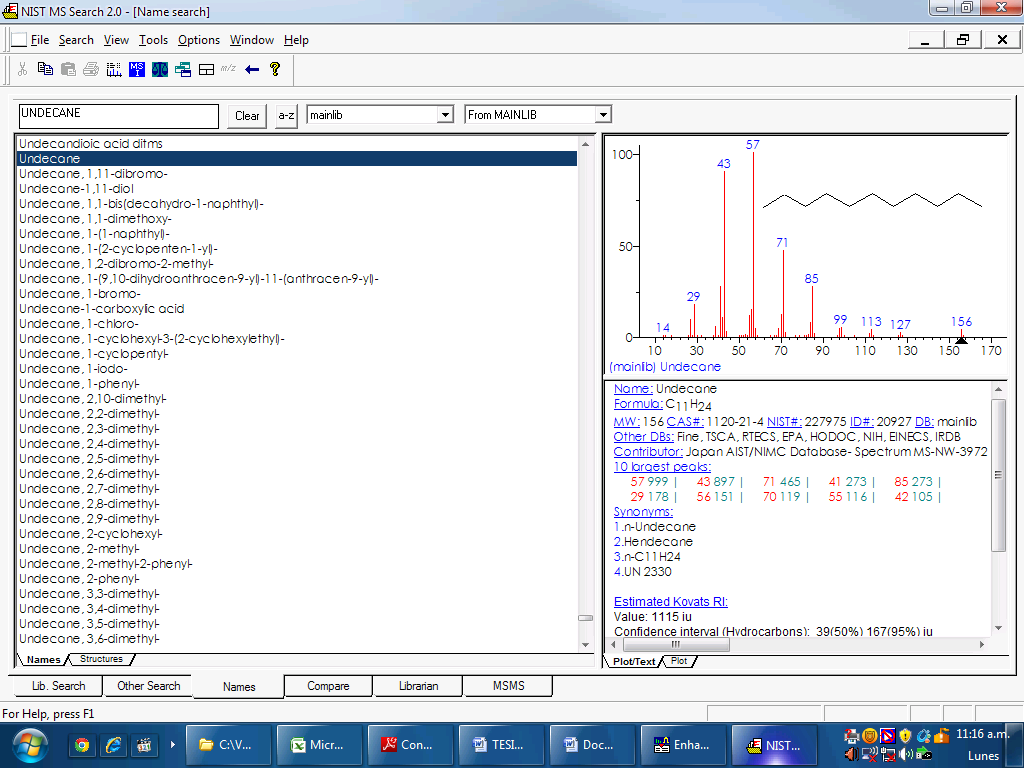Click the down arrow of the compound list scrollbar
Screen dimensions: 1024x768
point(585,645)
